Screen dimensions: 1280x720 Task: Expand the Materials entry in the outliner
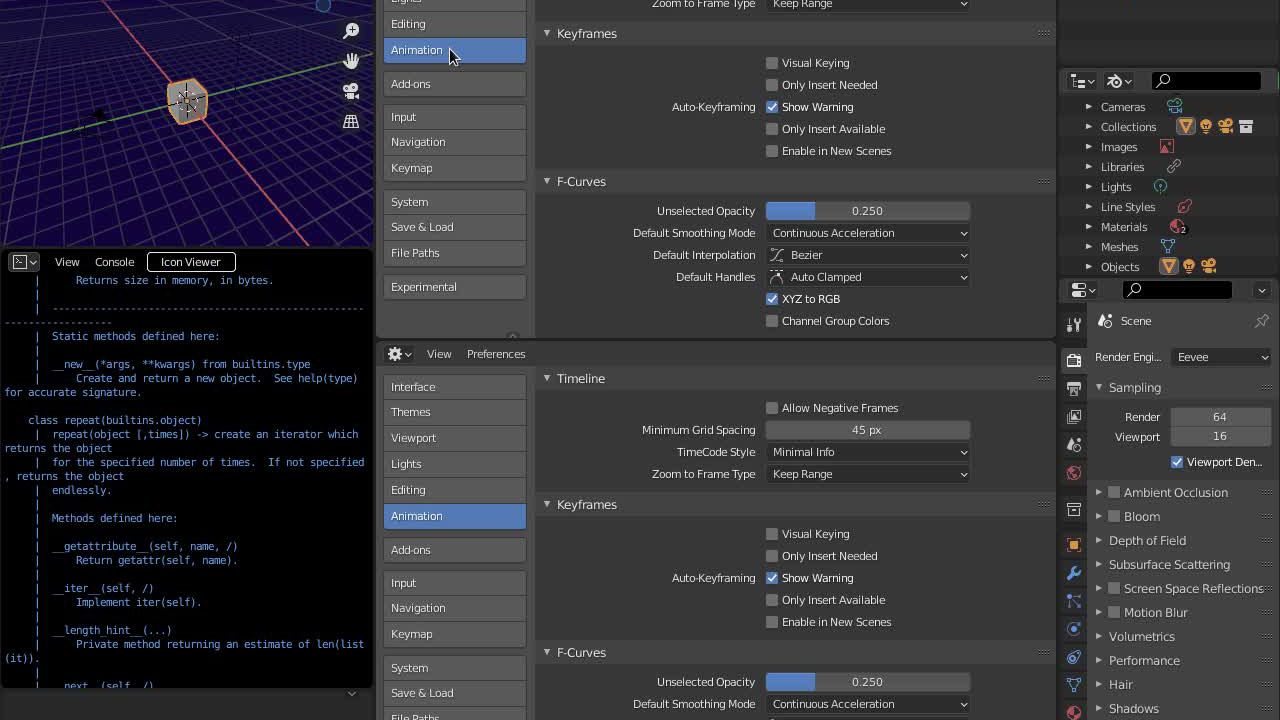tap(1090, 227)
